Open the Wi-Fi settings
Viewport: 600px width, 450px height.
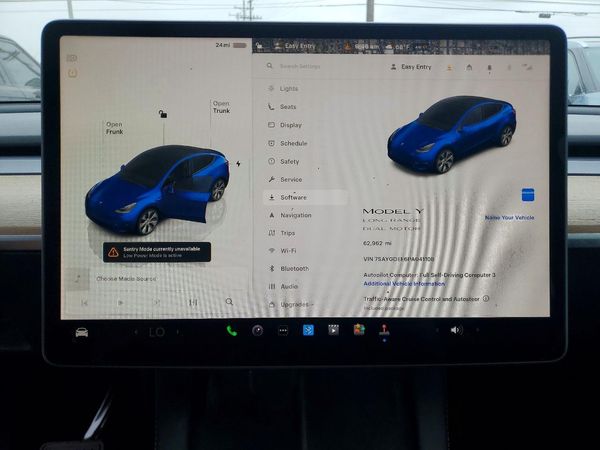pyautogui.click(x=282, y=251)
